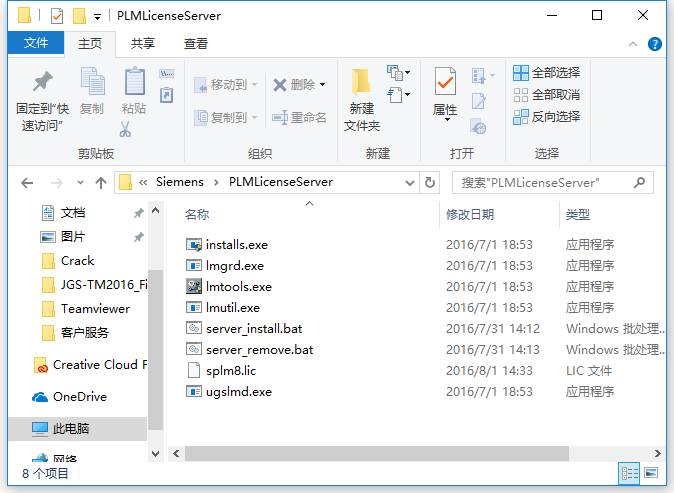
Task: Click the PLMLicenseServer search box
Action: point(553,183)
